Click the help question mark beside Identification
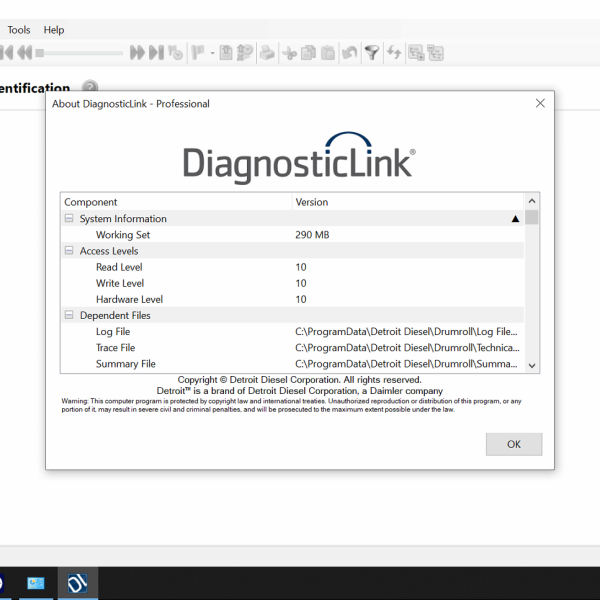This screenshot has width=600, height=600. tap(90, 86)
